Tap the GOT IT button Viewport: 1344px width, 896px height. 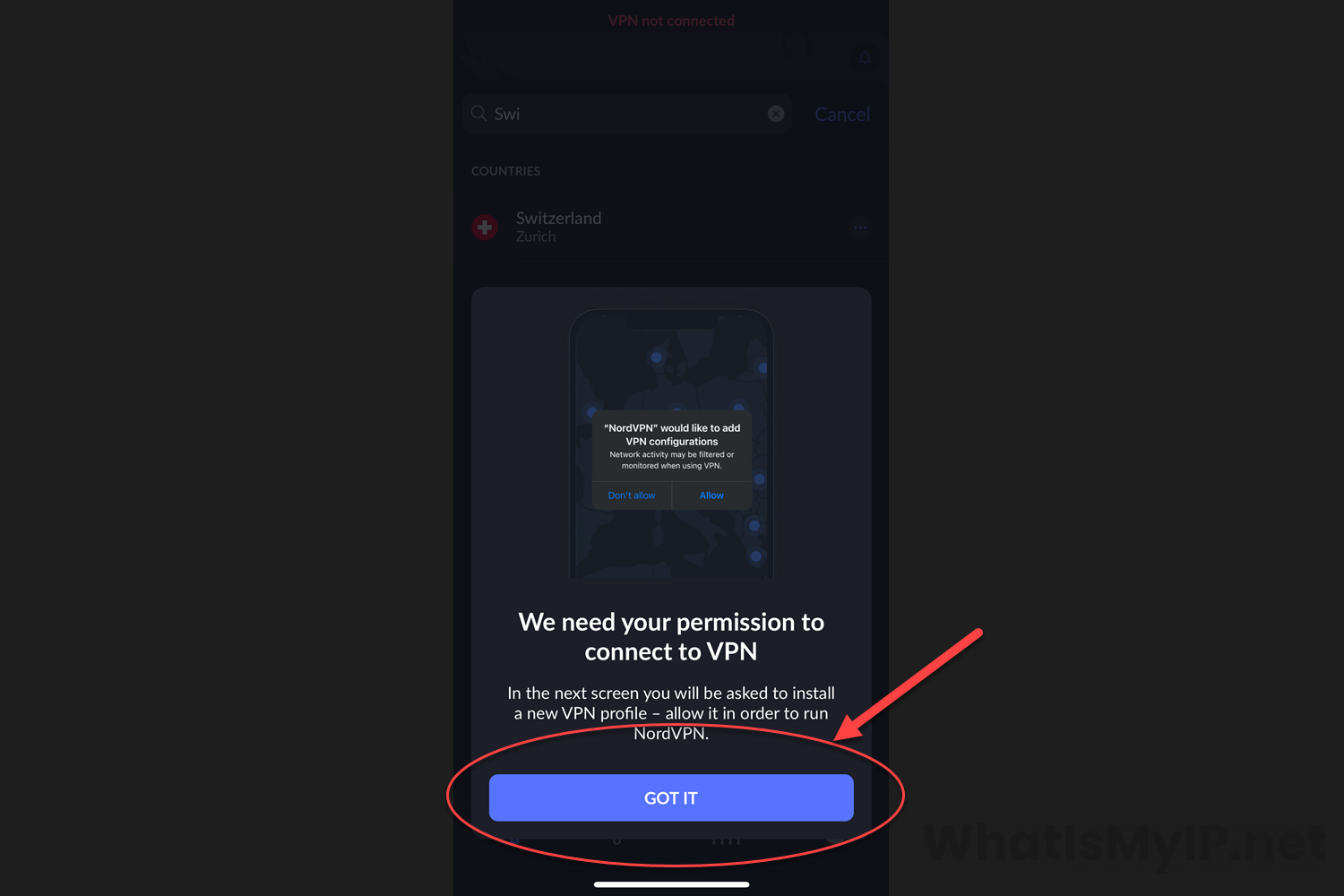(671, 797)
